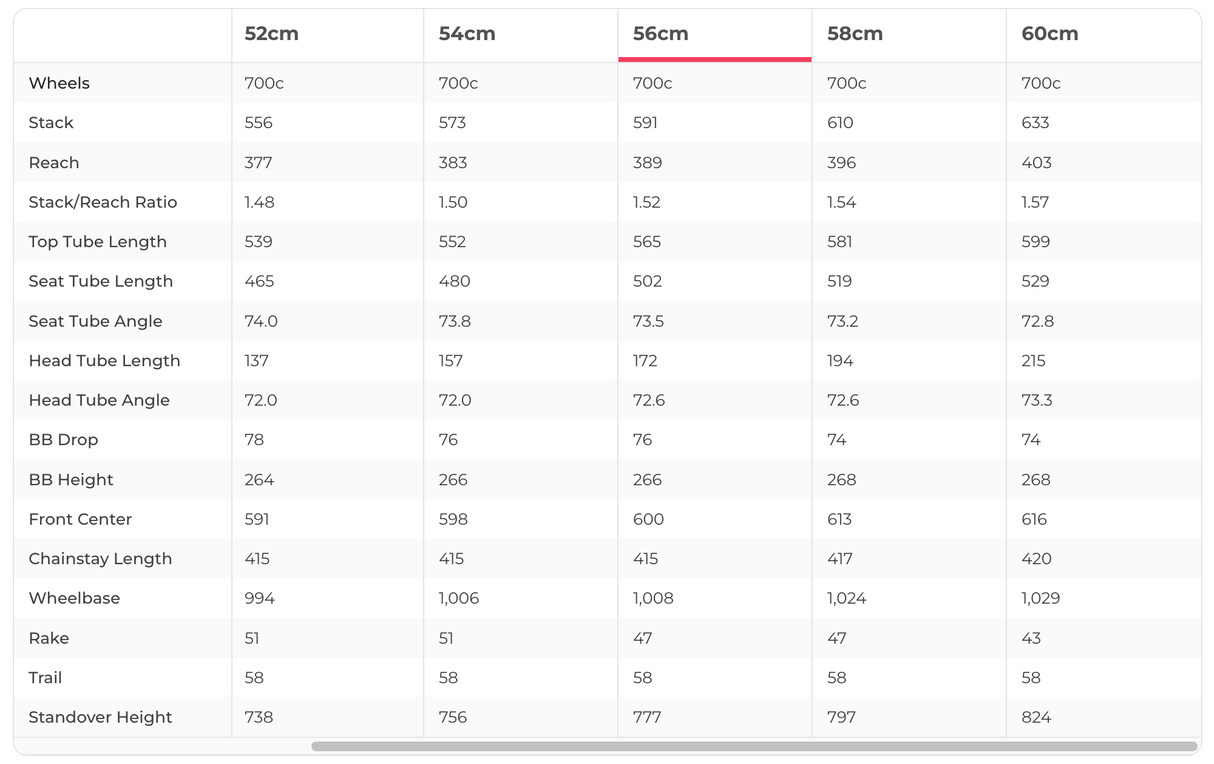Click the 613 front center value
The height and width of the screenshot is (764, 1214).
tap(840, 519)
